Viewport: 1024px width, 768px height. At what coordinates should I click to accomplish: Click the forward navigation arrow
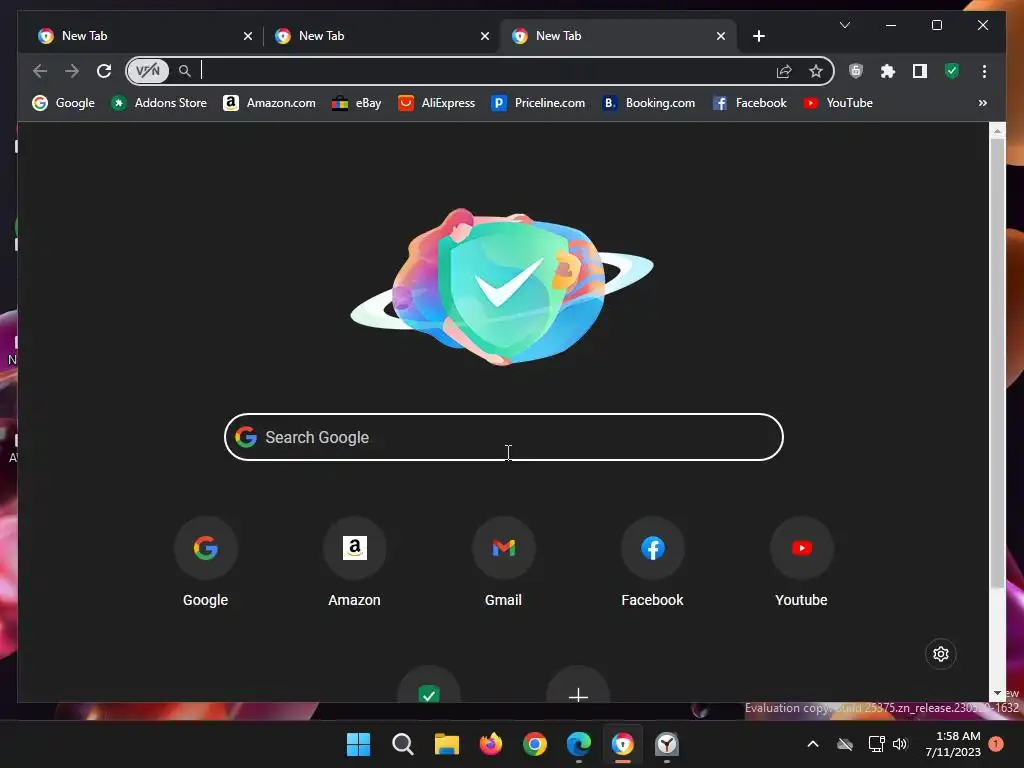coord(72,71)
